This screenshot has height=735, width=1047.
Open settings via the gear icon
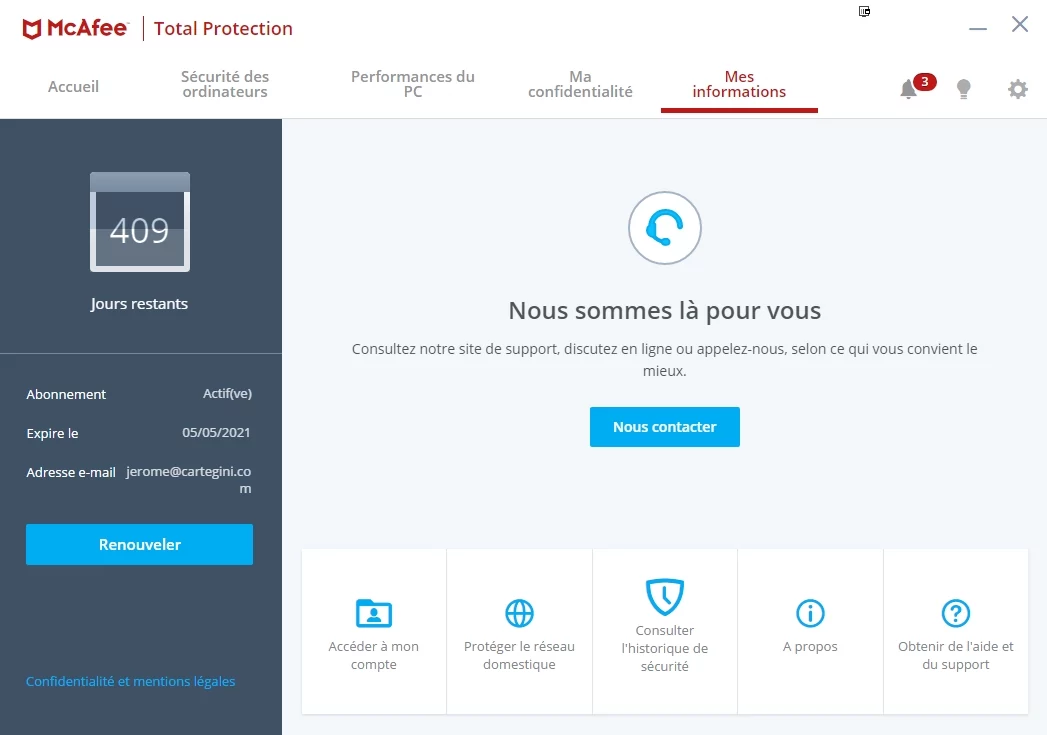coord(1018,88)
